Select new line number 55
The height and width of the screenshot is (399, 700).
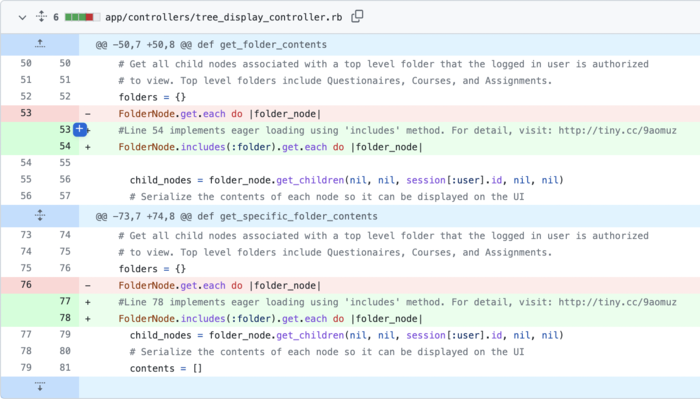pos(65,163)
